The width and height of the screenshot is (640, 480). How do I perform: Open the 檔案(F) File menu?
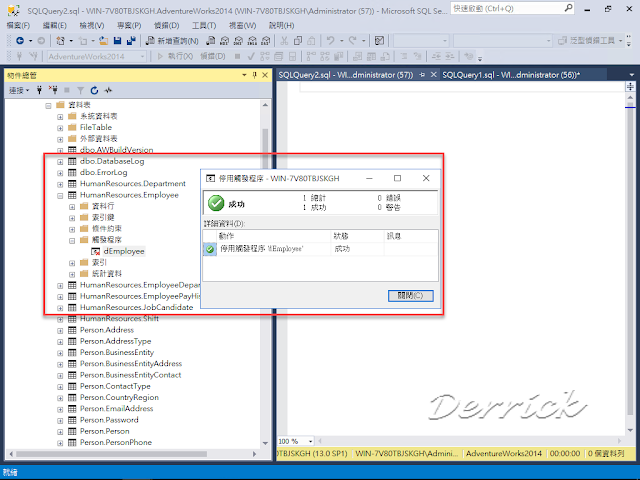(18, 25)
